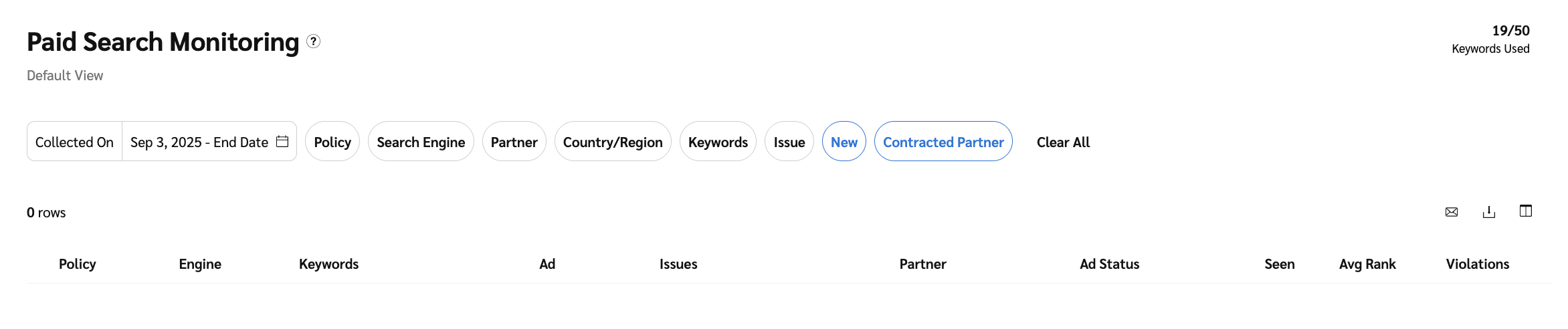Click the email report envelope icon

pos(1451,212)
